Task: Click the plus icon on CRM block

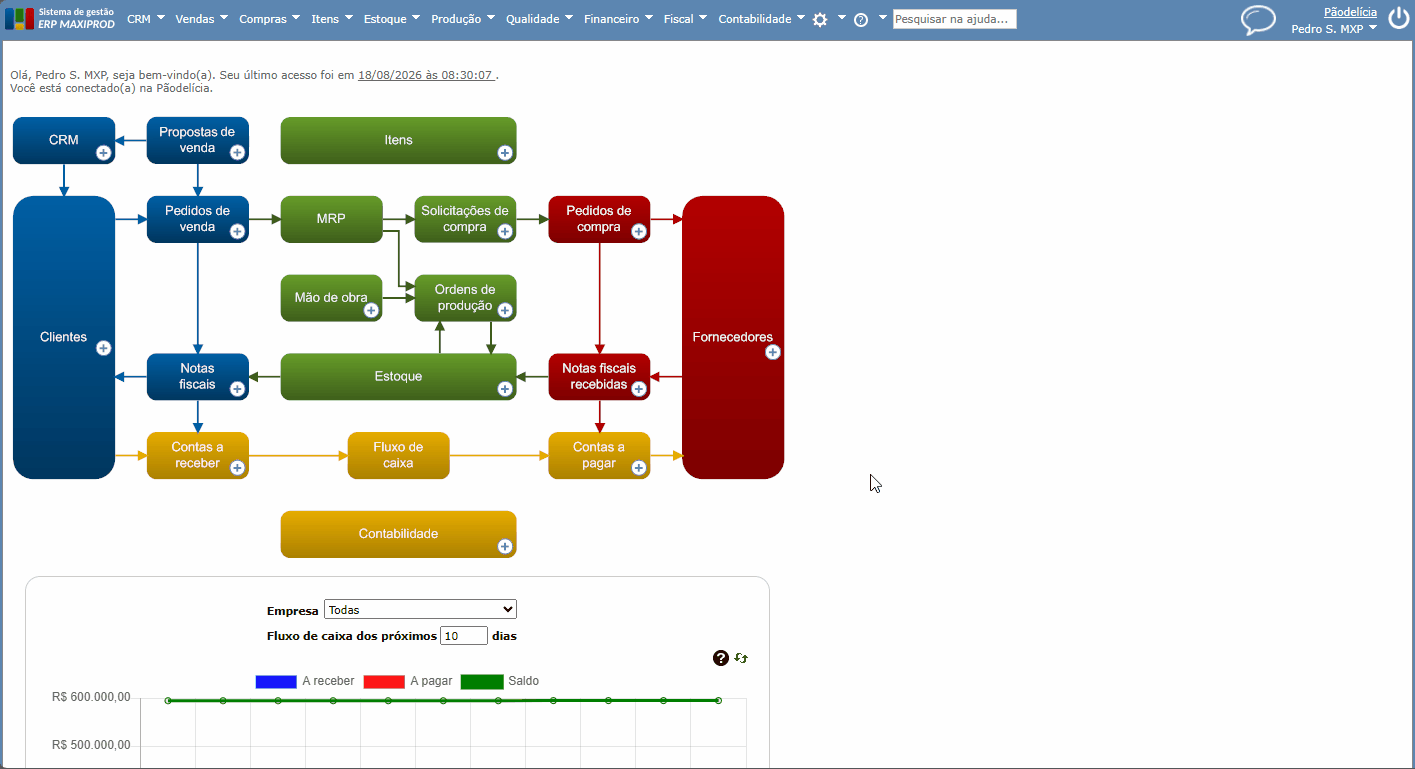Action: coord(103,152)
